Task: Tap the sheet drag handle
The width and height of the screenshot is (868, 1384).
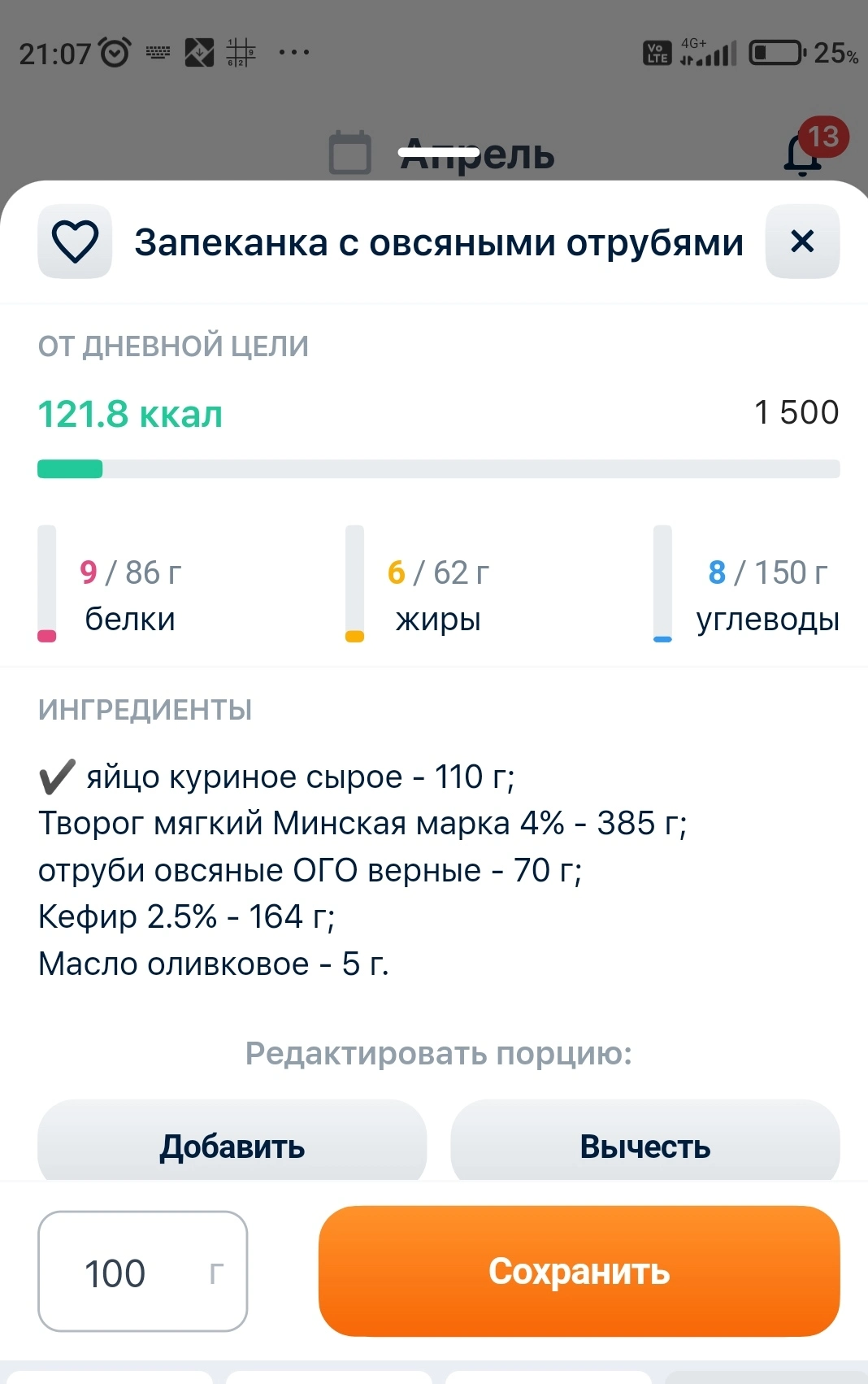Action: [x=439, y=151]
